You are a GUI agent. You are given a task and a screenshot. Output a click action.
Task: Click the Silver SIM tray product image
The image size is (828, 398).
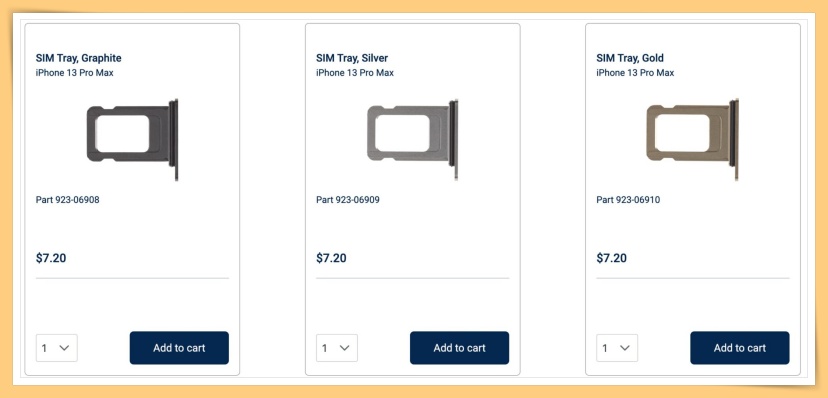point(413,140)
